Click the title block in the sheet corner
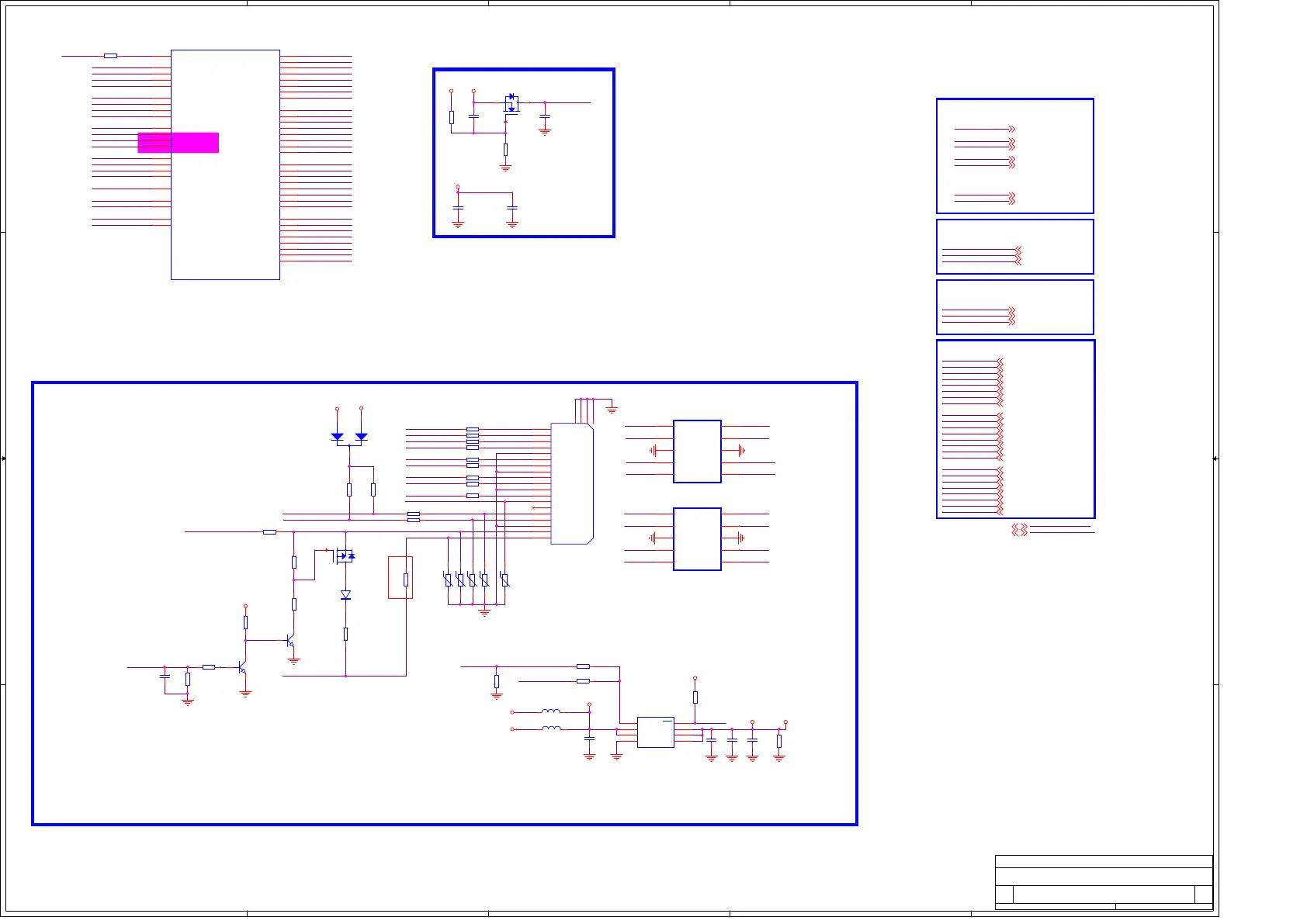1307x924 pixels. (x=1104, y=883)
